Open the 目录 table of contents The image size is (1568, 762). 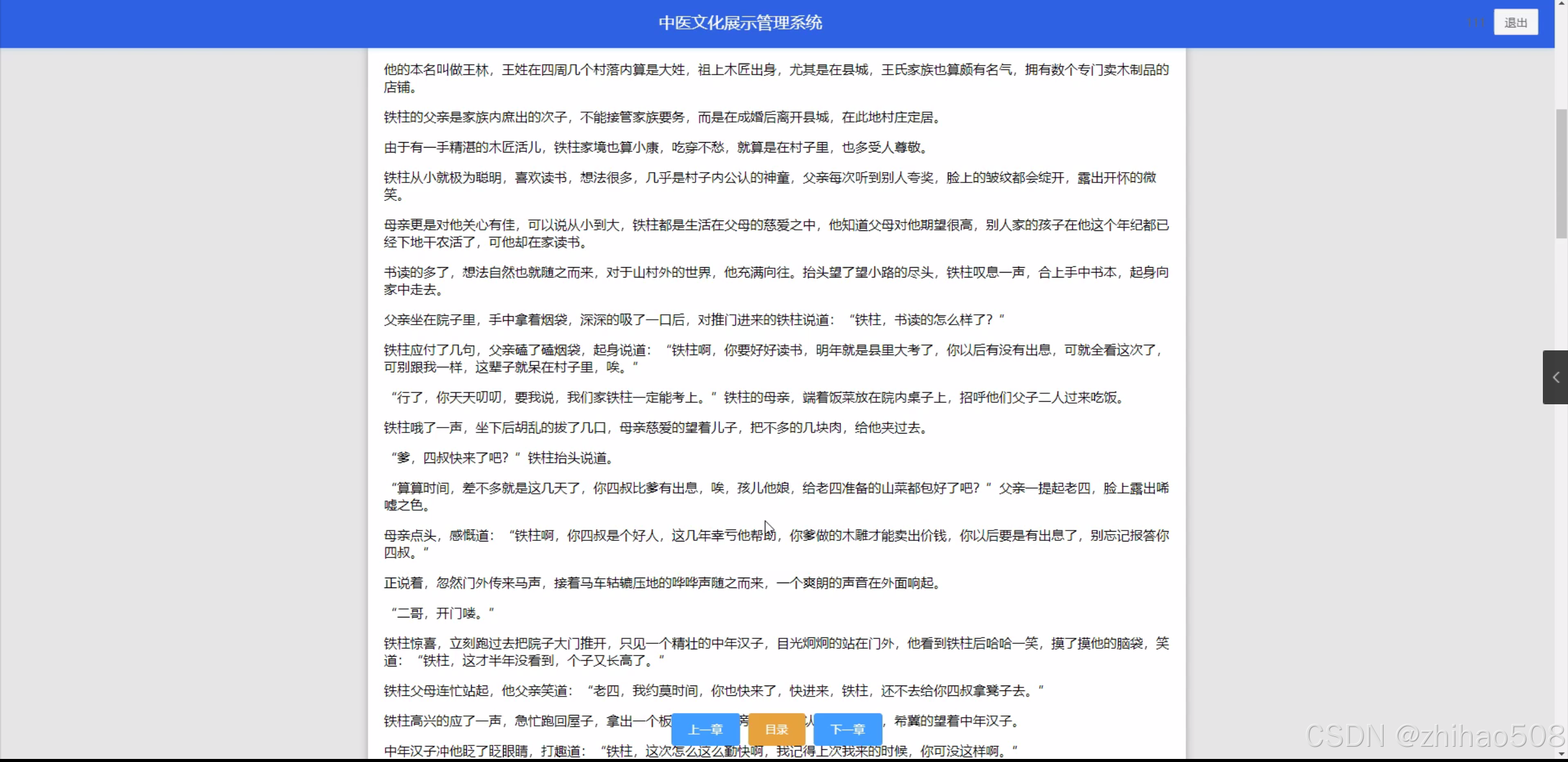point(776,730)
